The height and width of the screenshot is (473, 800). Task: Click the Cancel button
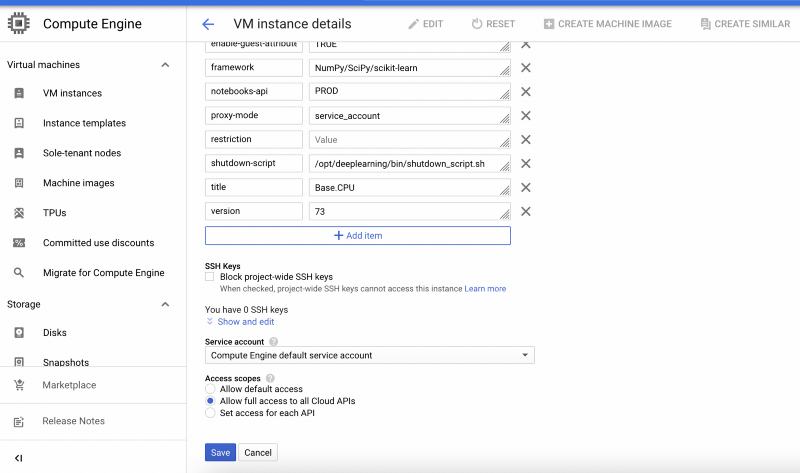(x=258, y=453)
